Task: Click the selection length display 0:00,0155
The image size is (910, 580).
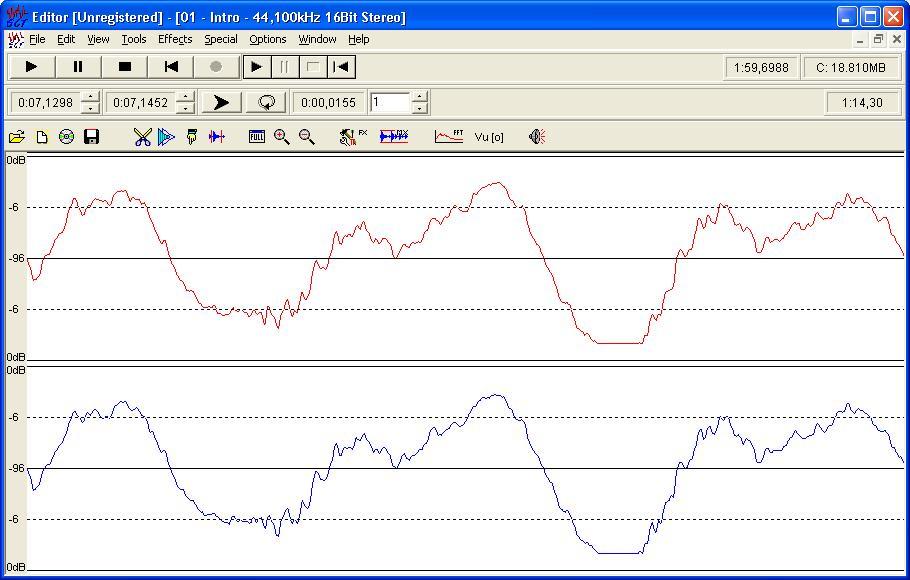Action: coord(328,103)
